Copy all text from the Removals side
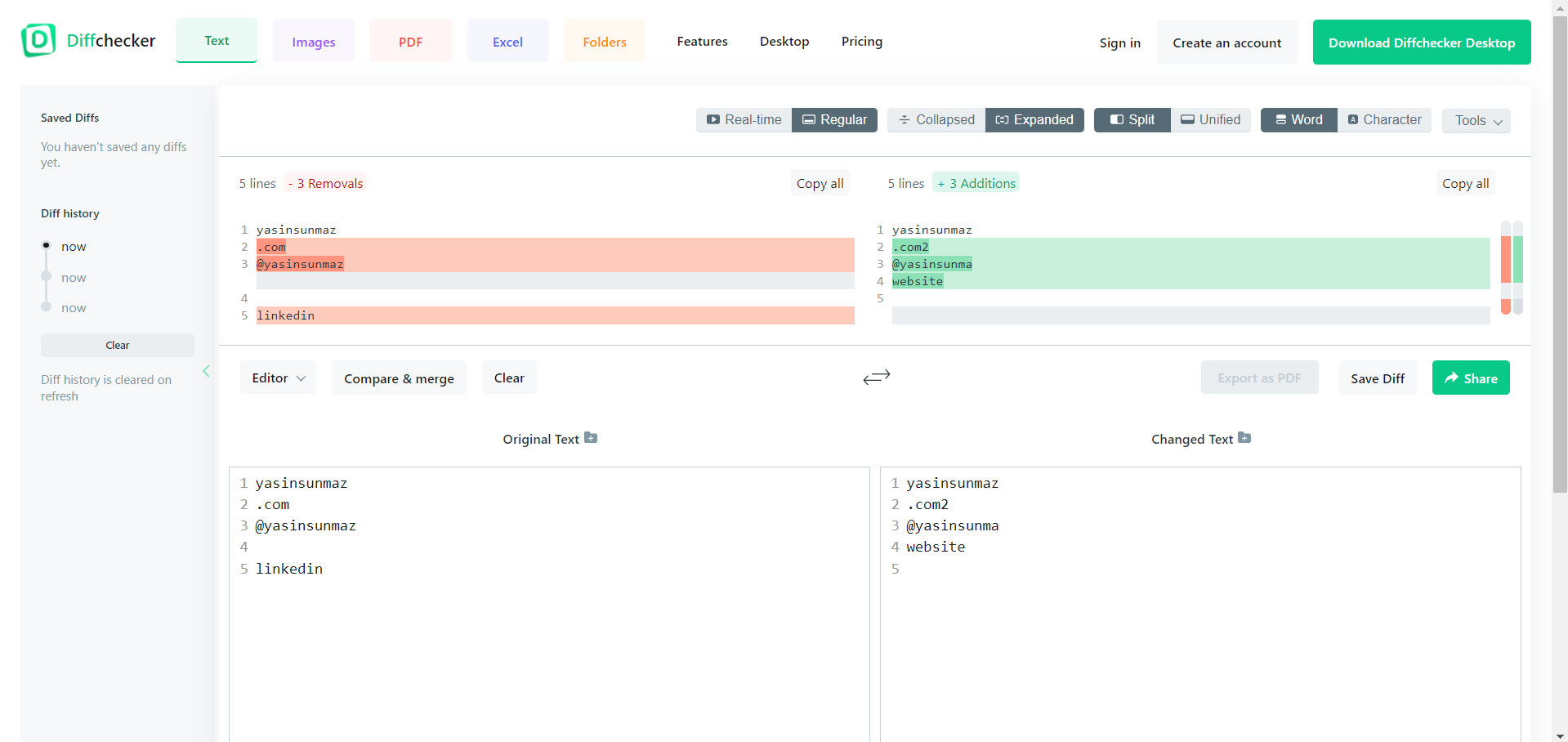This screenshot has height=742, width=1568. 820,183
